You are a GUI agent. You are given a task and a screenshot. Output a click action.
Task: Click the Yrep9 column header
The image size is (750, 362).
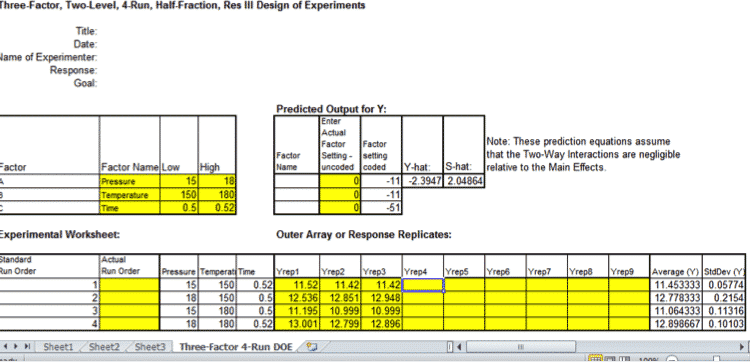pyautogui.click(x=629, y=266)
